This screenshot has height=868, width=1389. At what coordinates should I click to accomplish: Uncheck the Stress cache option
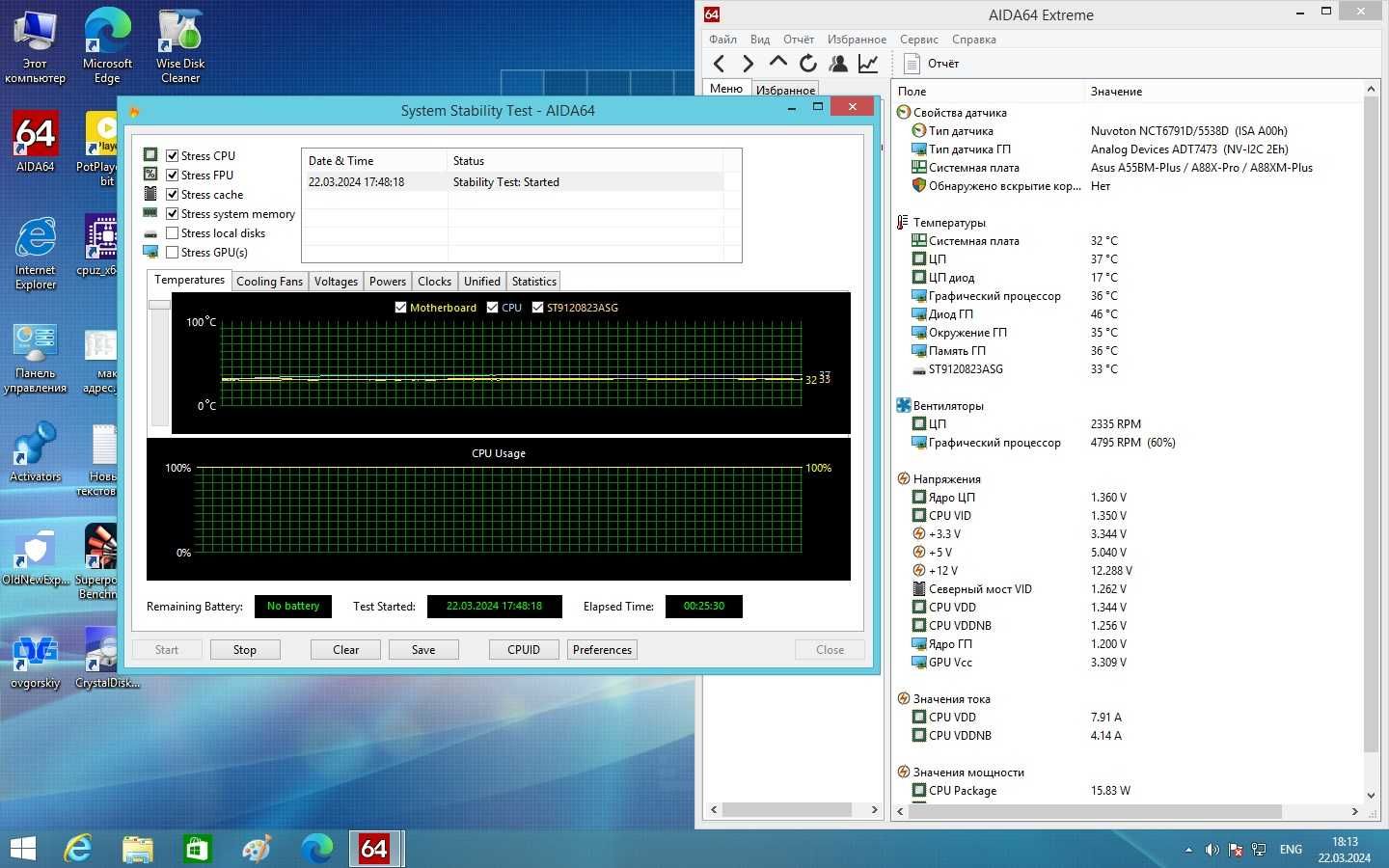click(172, 194)
